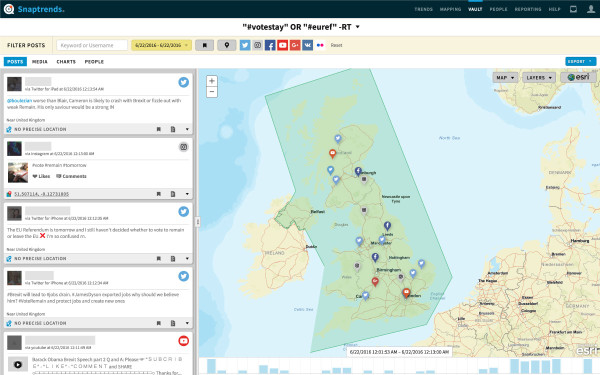Viewport: 600px width, 375px height.
Task: Open the Layers dropdown
Action: [539, 78]
